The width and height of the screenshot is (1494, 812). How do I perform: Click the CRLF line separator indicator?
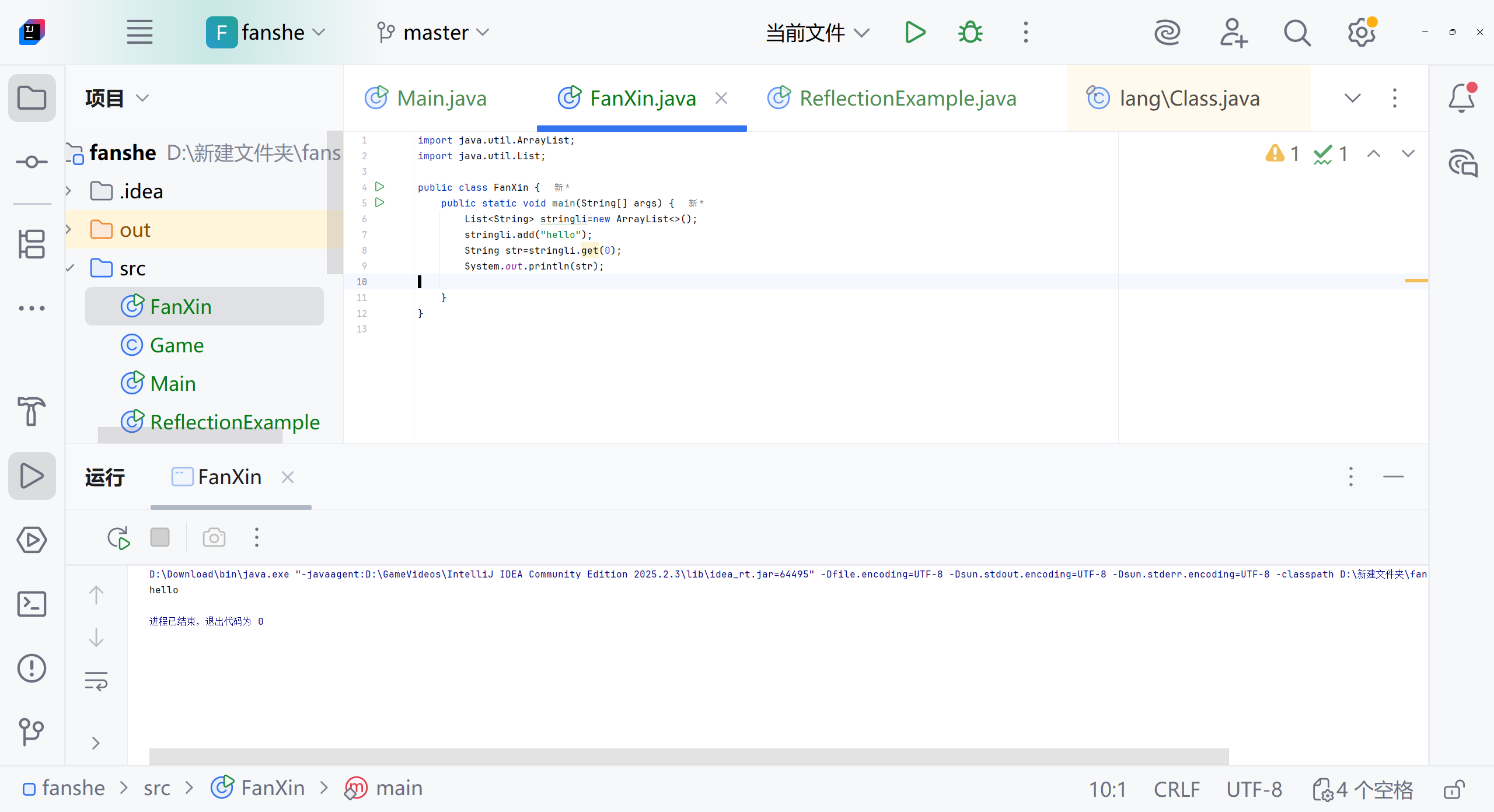pos(1177,789)
